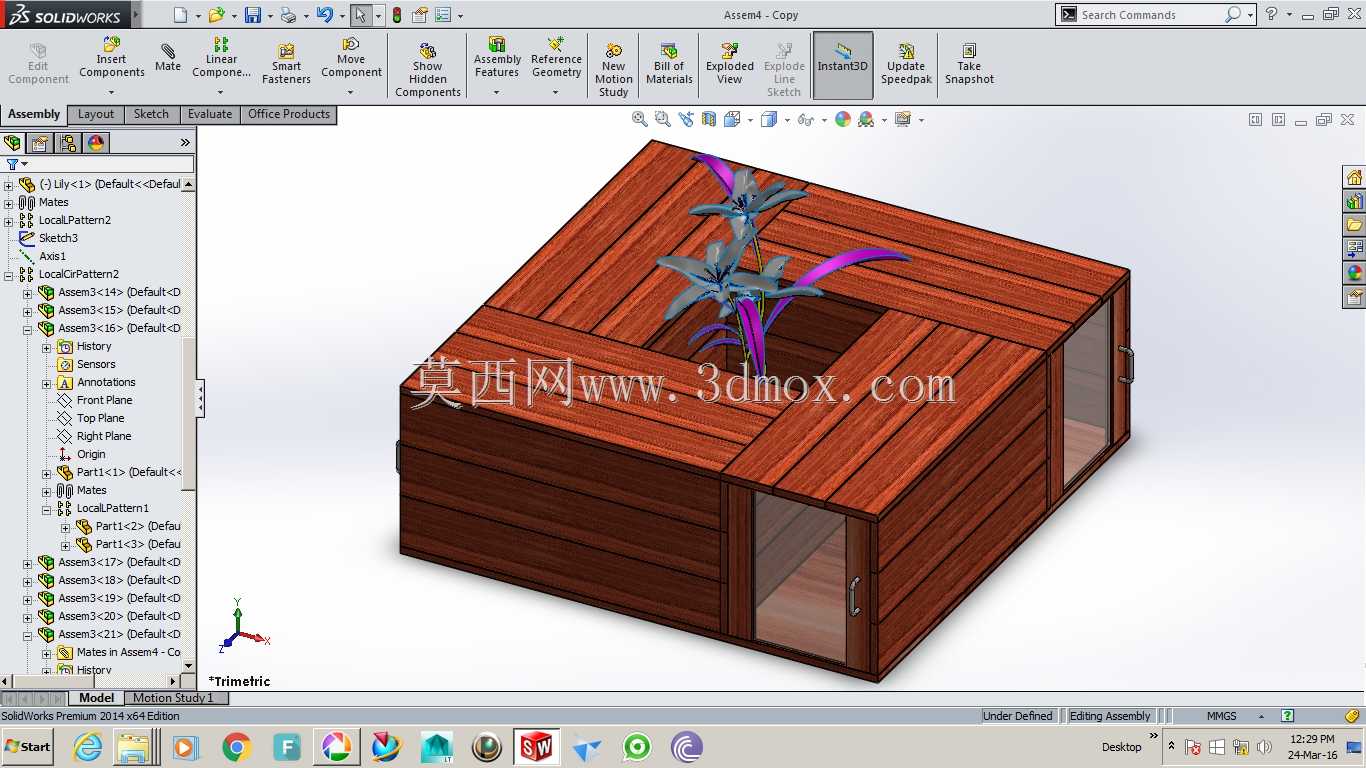Viewport: 1366px width, 768px height.
Task: Switch to the Sketch tab
Action: [x=151, y=114]
